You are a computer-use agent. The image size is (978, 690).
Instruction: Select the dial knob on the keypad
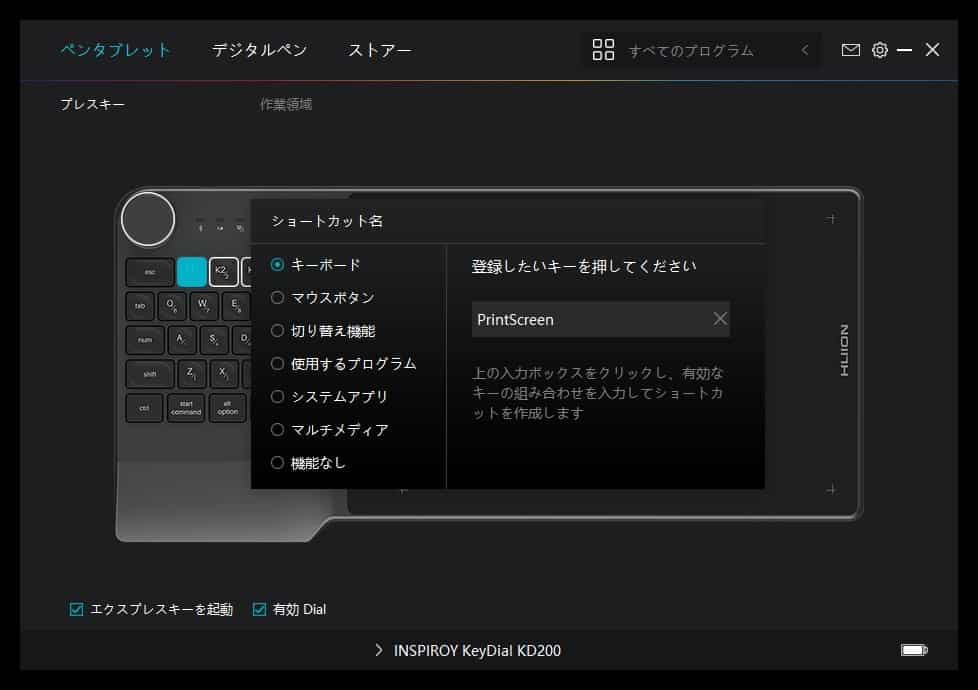point(148,219)
